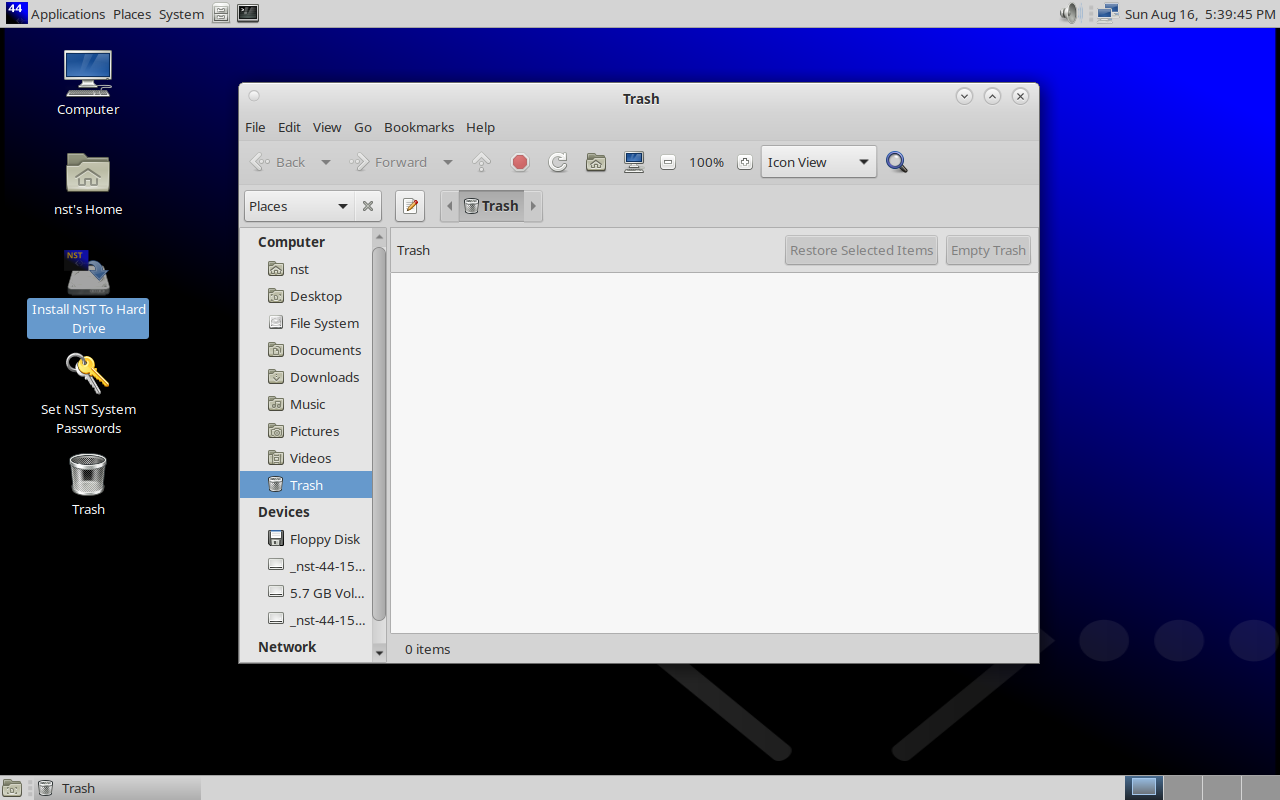Select Documents in the sidebar

click(x=306, y=350)
